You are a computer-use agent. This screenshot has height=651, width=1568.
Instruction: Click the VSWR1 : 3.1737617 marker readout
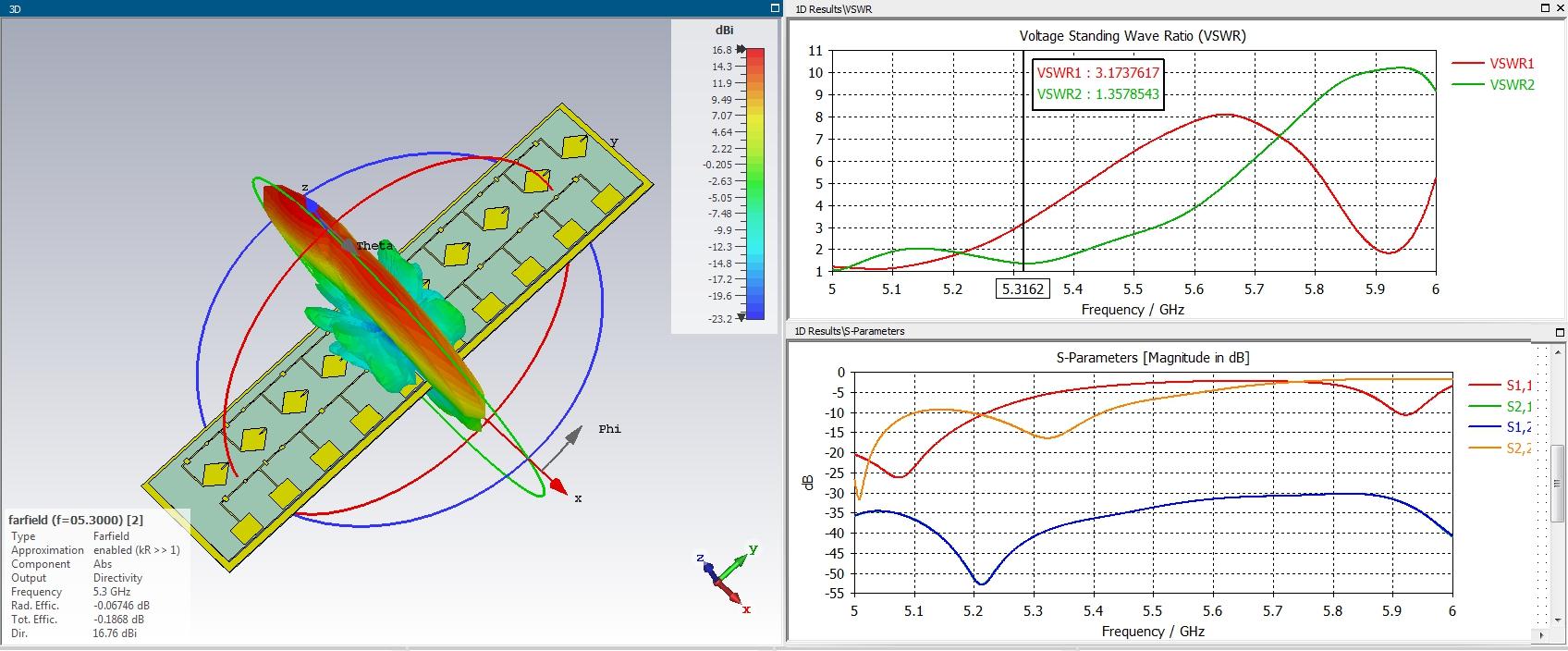(1097, 73)
